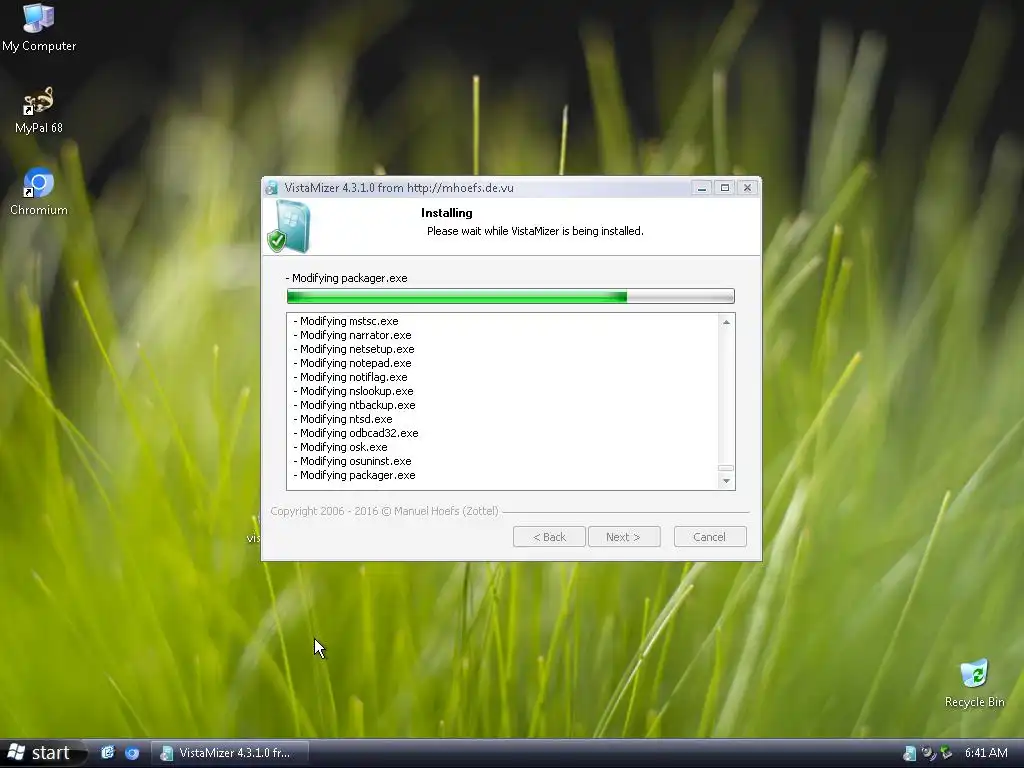
Task: Click Chromium quick launch icon in taskbar
Action: tap(132, 753)
